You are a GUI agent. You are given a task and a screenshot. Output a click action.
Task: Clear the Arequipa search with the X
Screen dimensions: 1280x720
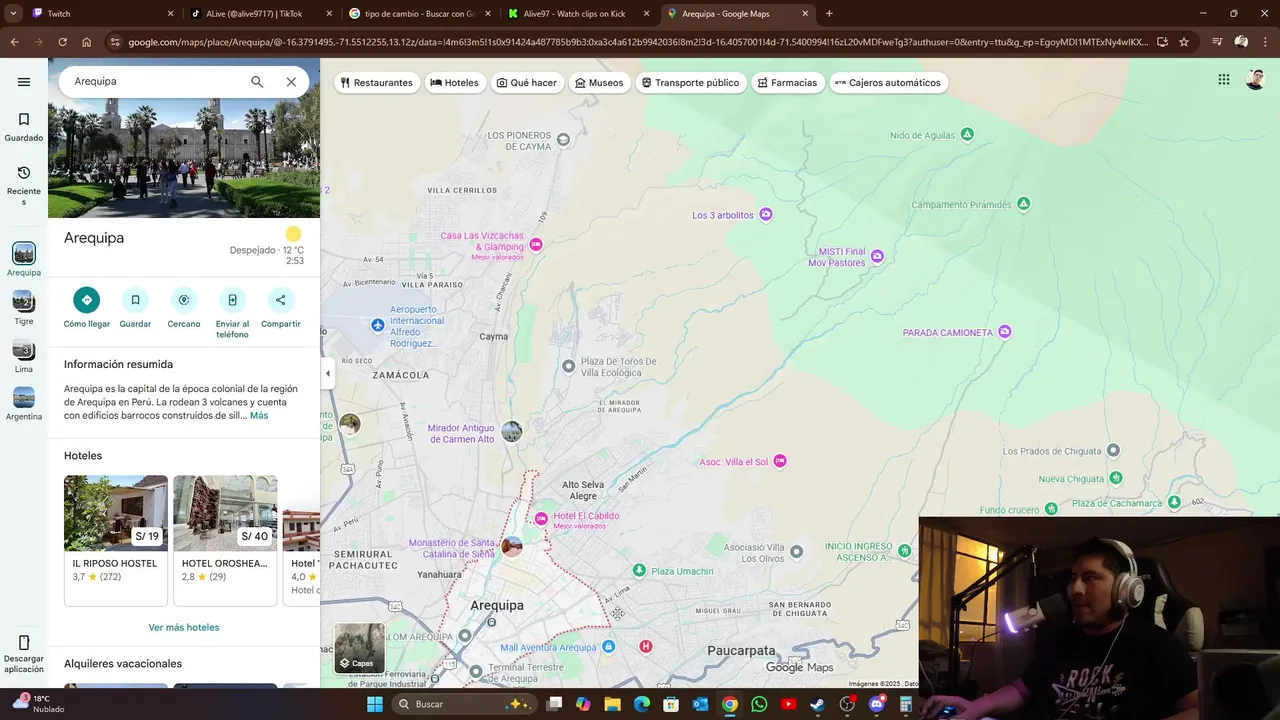pyautogui.click(x=291, y=82)
